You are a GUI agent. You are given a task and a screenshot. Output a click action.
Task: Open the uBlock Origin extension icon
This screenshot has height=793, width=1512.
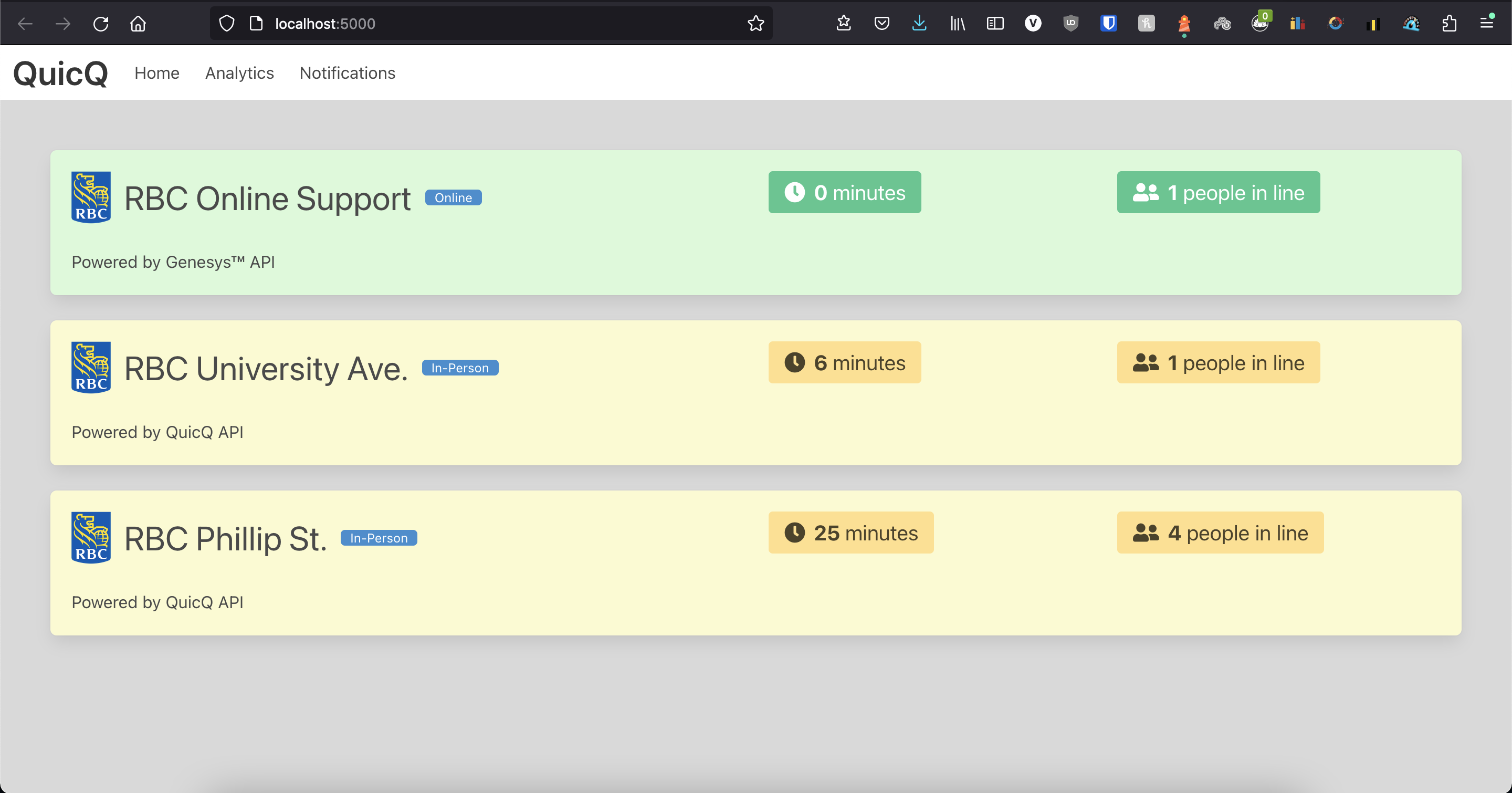1070,24
